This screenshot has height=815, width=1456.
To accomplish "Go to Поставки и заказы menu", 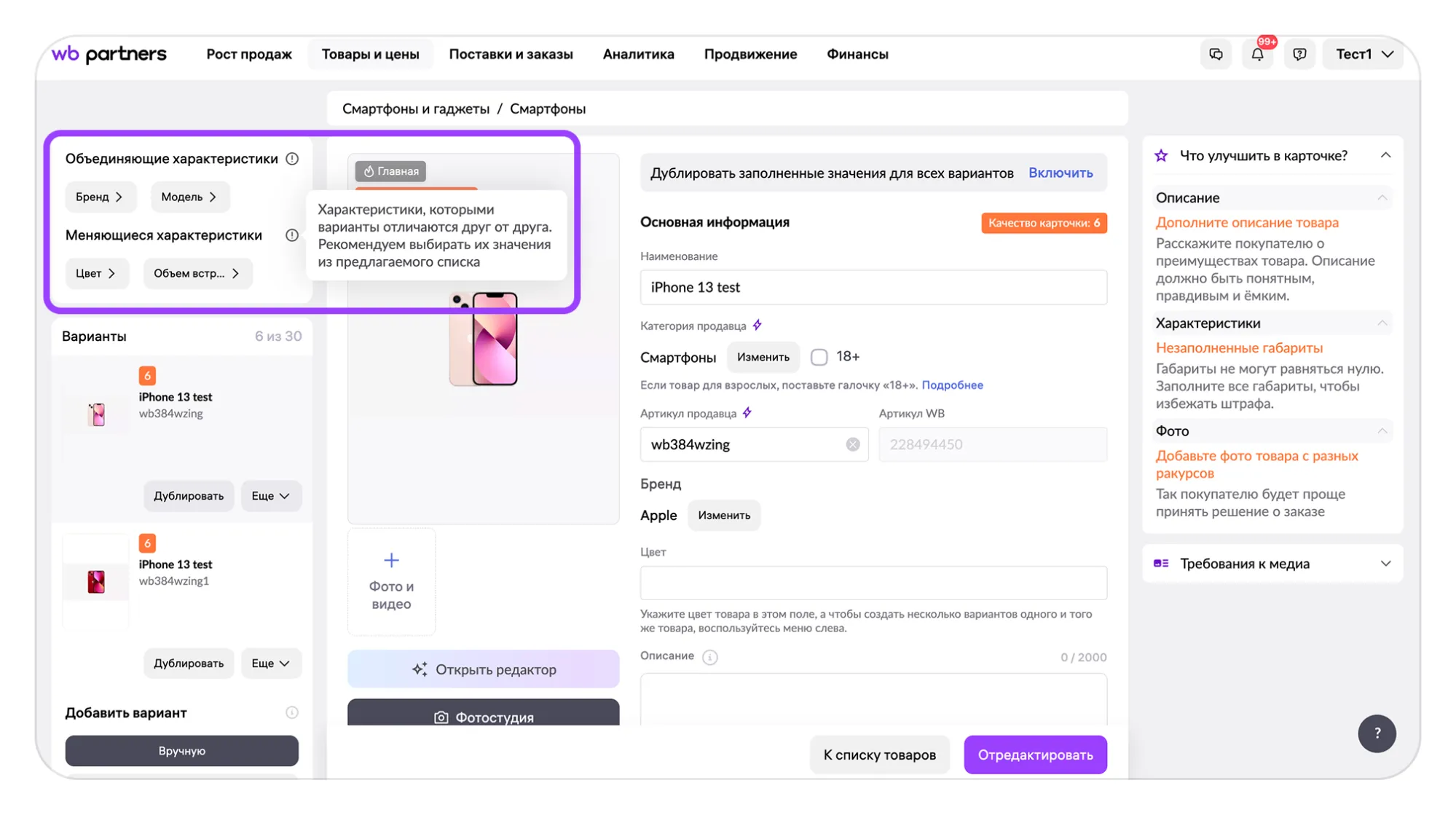I will [511, 54].
